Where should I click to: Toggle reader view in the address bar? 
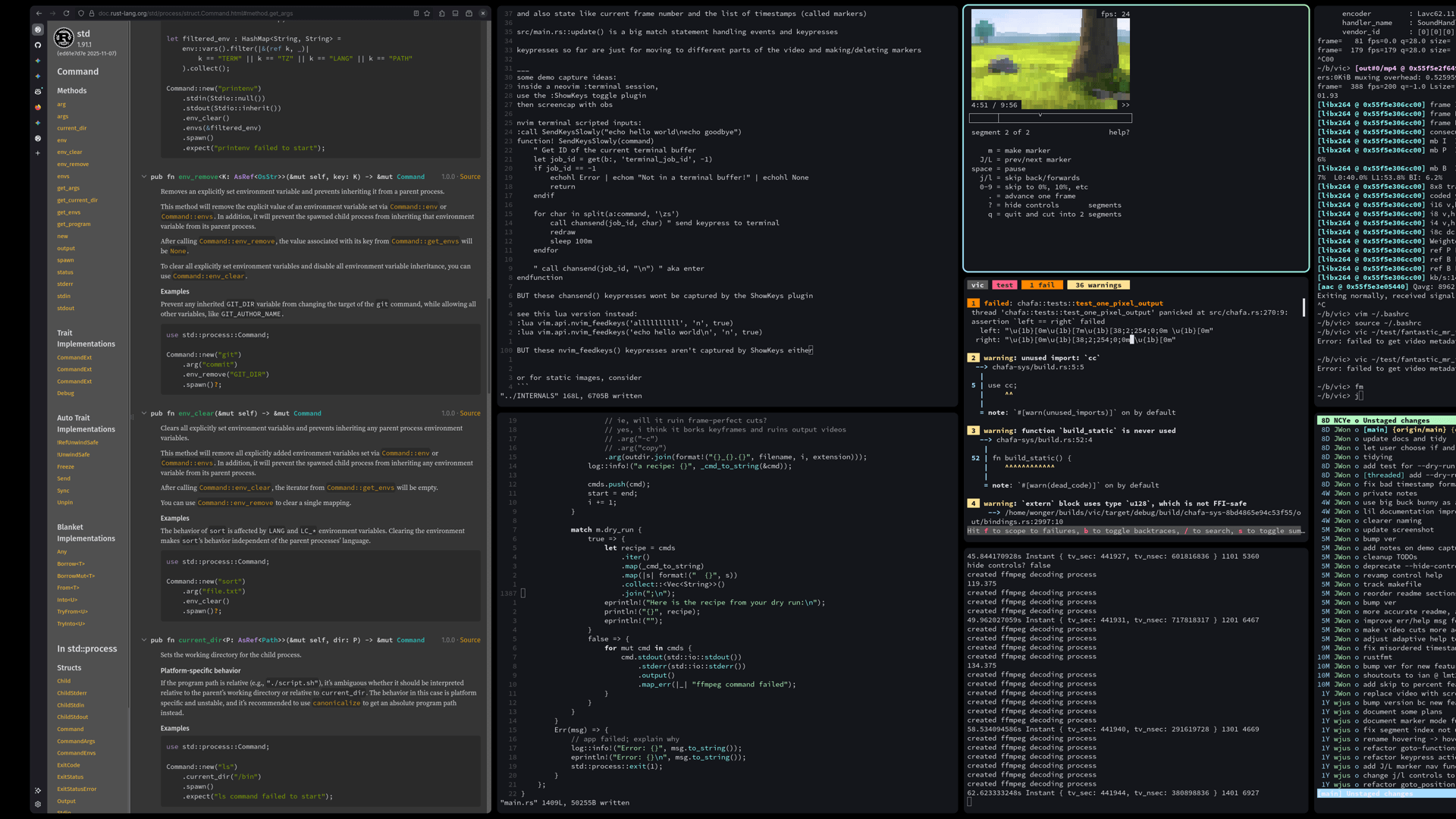[x=416, y=14]
